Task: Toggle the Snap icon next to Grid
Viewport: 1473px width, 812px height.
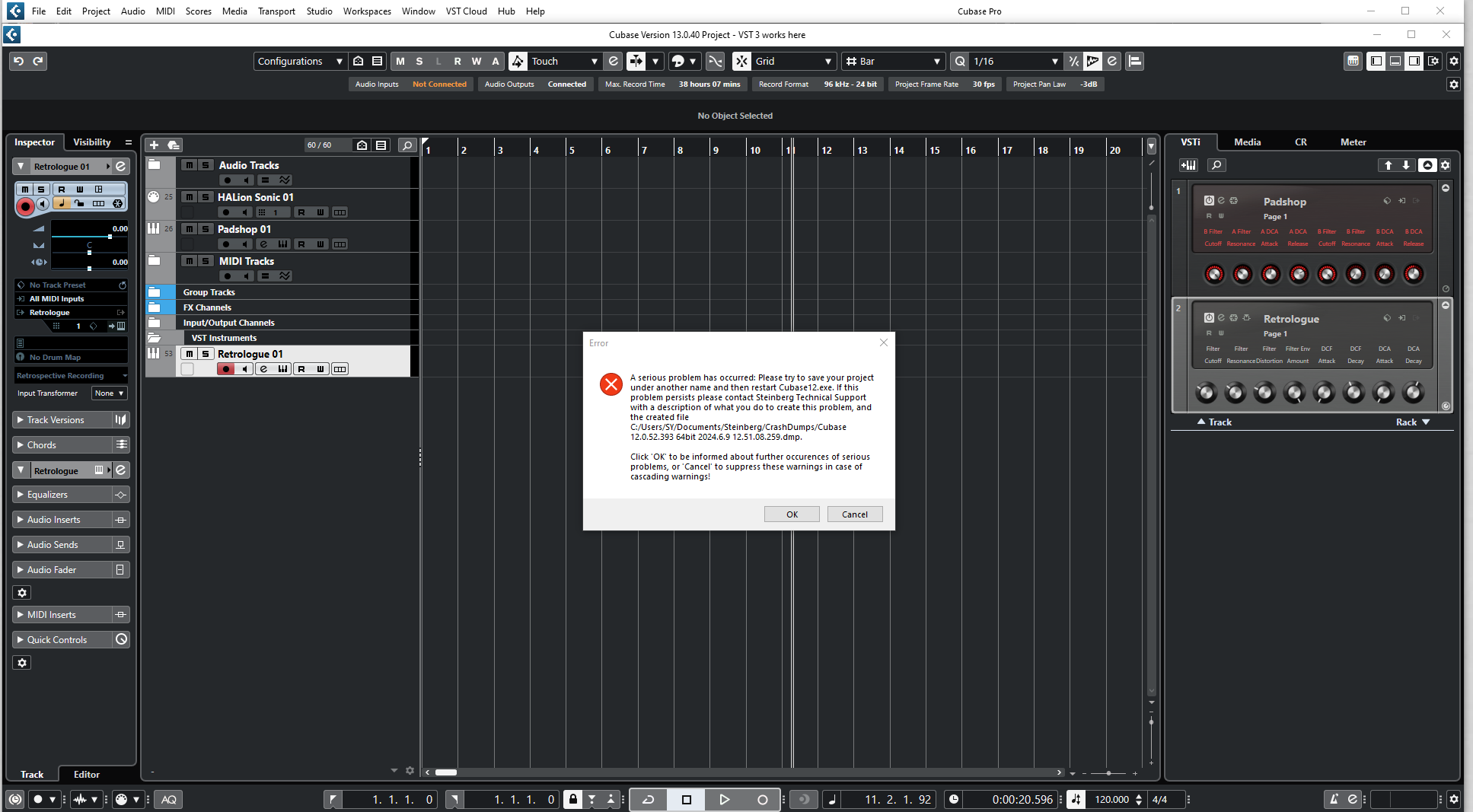Action: (741, 61)
